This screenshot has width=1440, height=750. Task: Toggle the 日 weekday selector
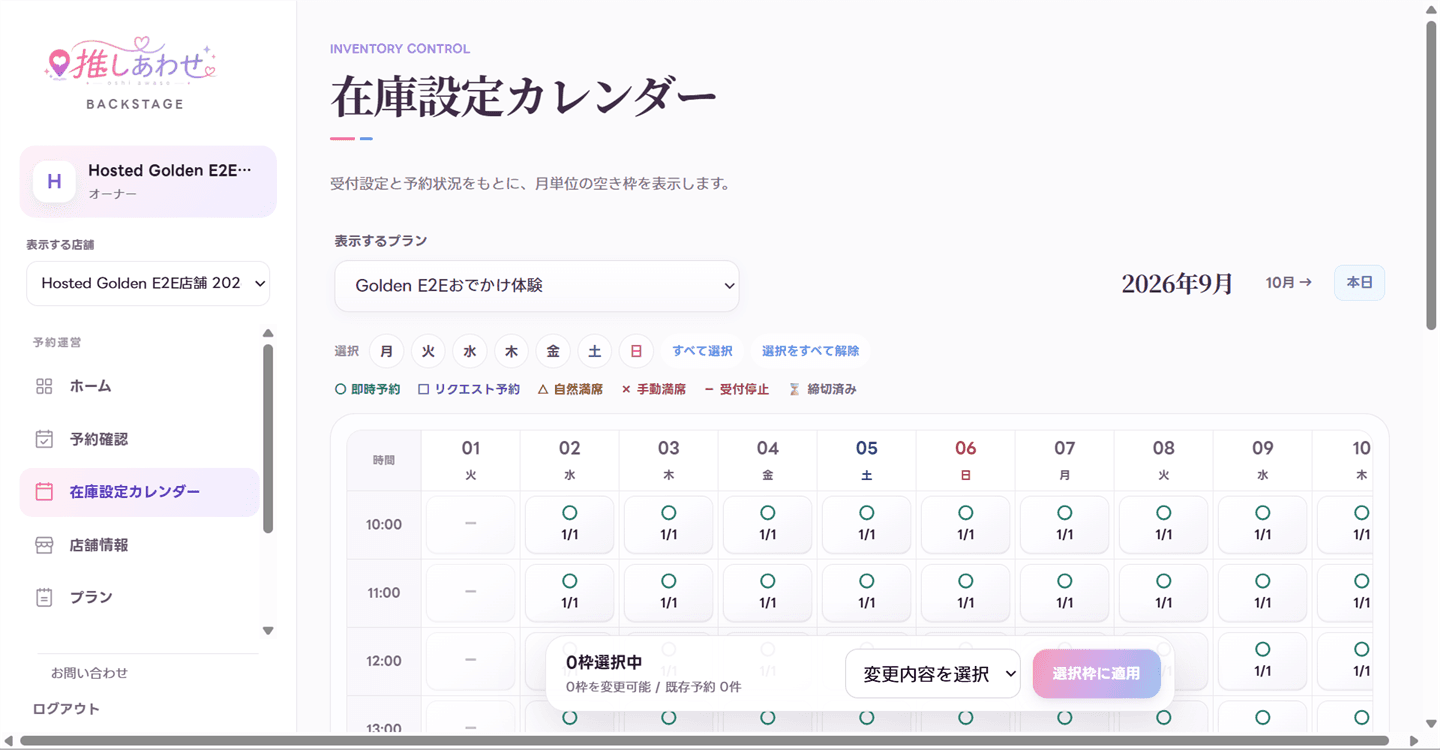click(x=636, y=351)
